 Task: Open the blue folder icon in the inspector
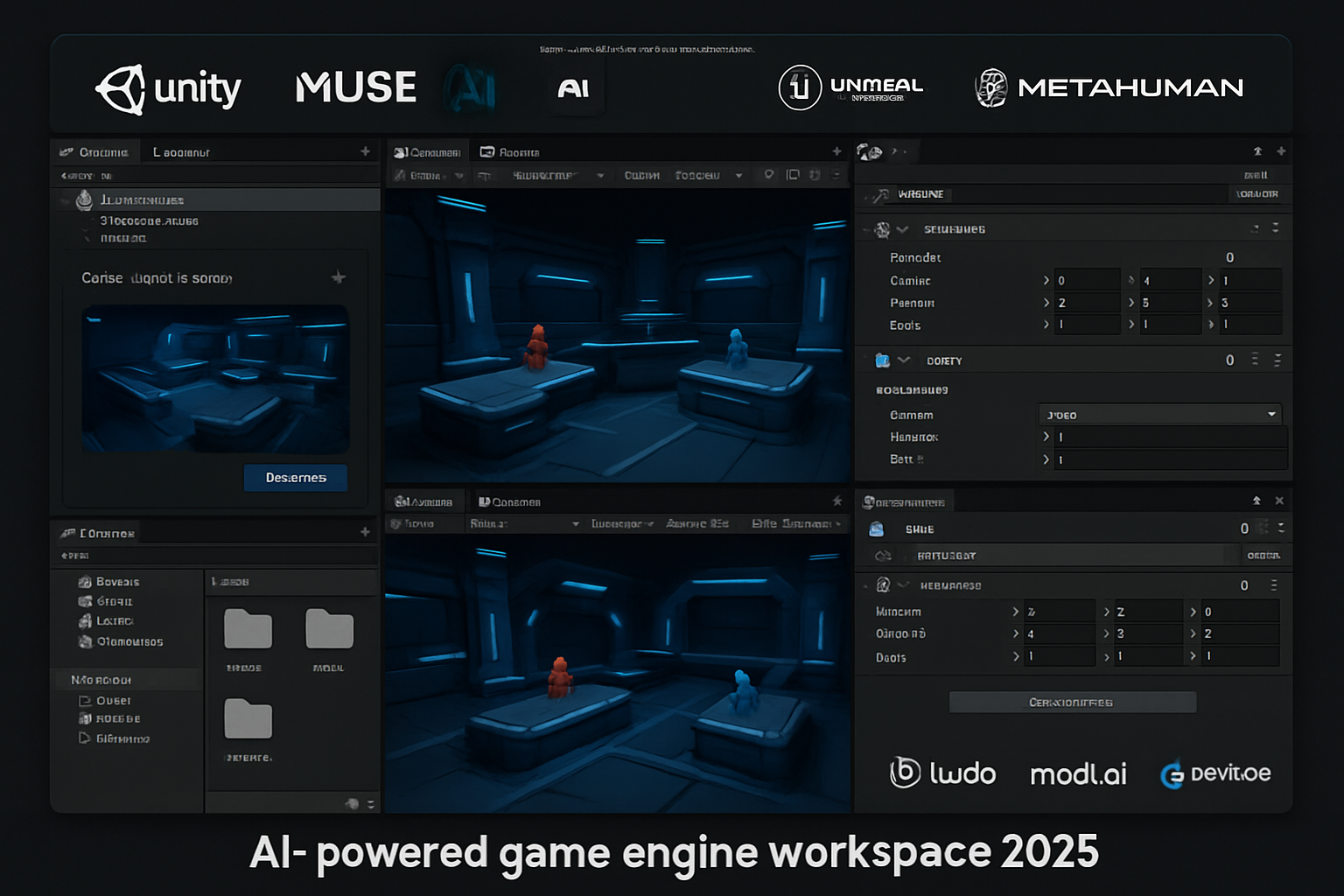tap(884, 360)
